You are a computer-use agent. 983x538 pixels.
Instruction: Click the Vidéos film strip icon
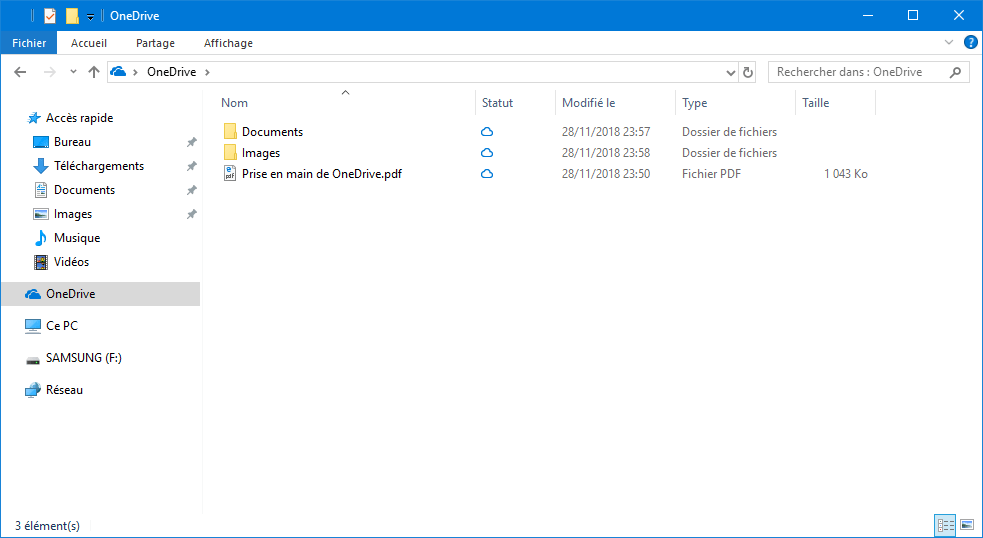[x=41, y=261]
